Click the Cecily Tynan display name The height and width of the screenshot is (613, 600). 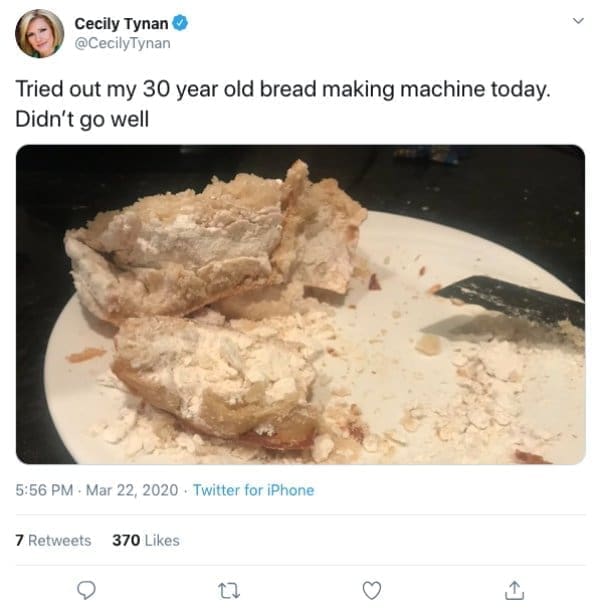[118, 22]
